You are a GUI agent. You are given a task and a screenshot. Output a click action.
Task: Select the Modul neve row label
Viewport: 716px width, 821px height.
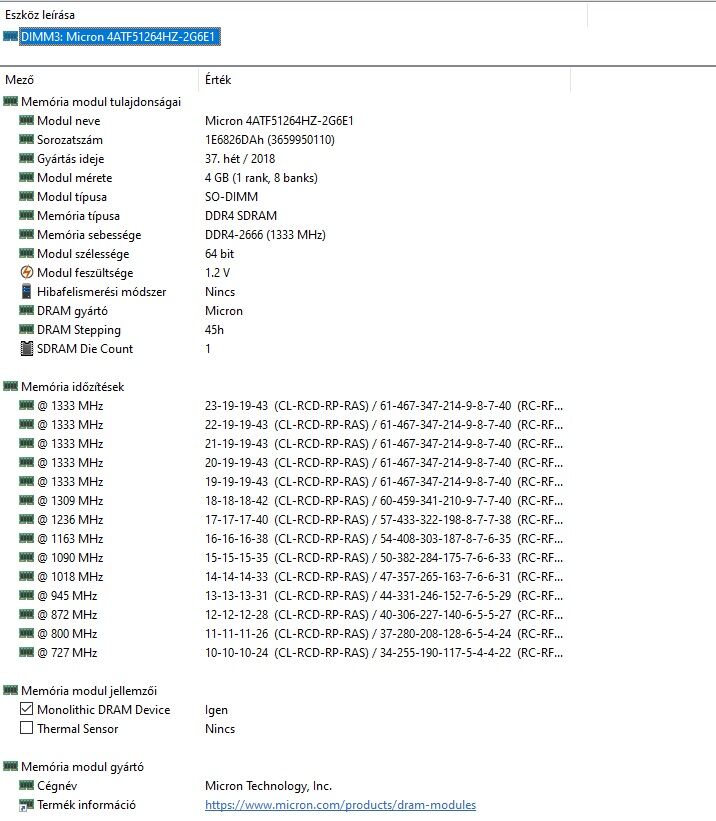[x=69, y=120]
